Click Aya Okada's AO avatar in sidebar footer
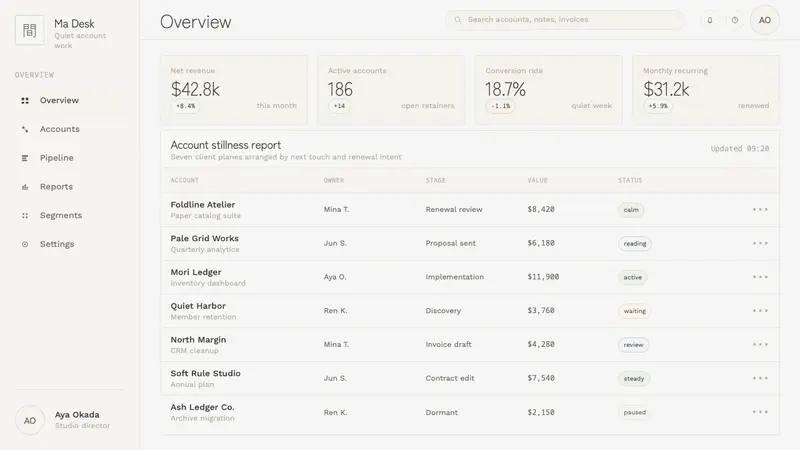800x450 pixels. [30, 420]
